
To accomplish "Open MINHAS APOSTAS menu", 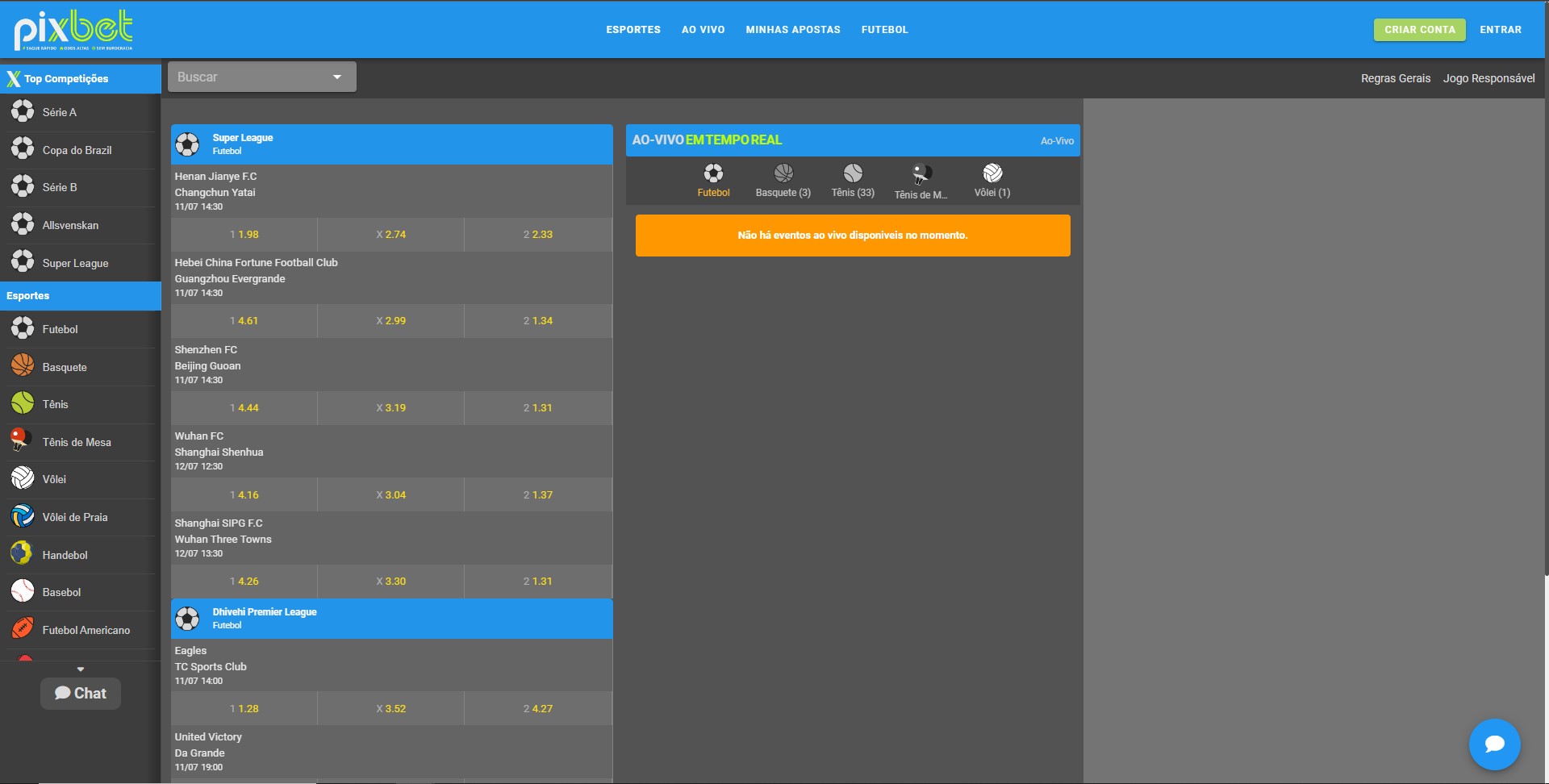I will [793, 30].
